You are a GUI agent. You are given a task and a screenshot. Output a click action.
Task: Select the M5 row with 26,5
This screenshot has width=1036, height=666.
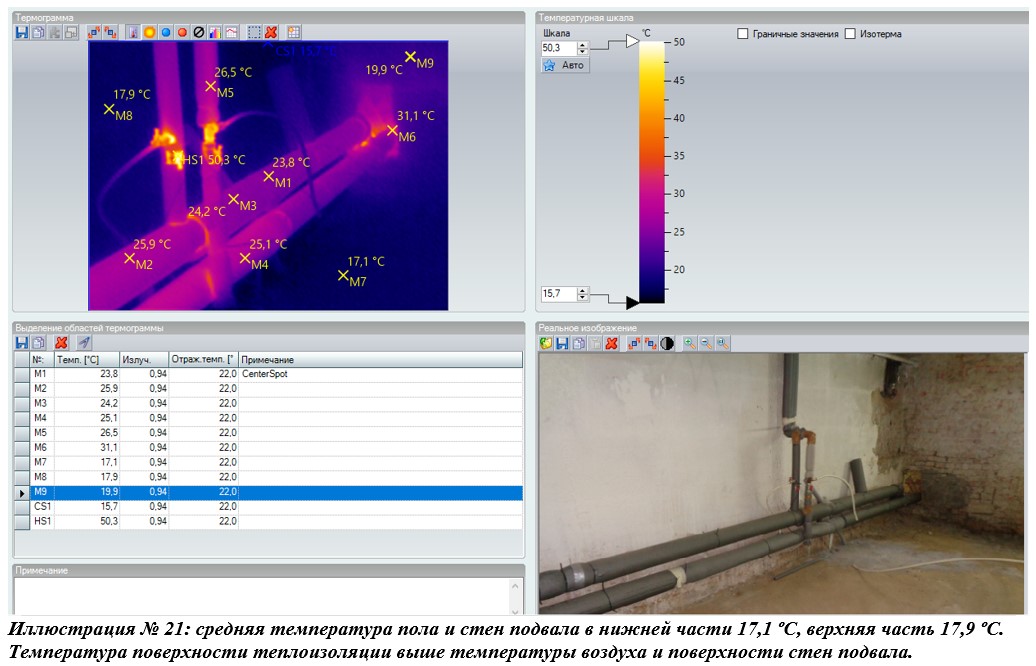pos(268,433)
